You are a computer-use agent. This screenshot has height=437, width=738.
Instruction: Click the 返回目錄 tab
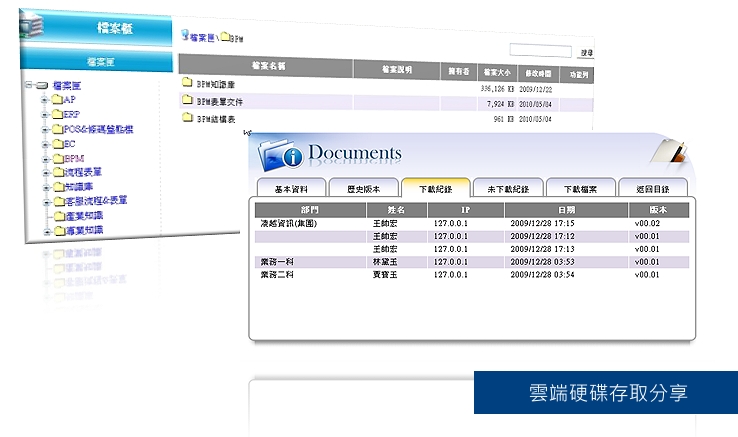pos(652,188)
